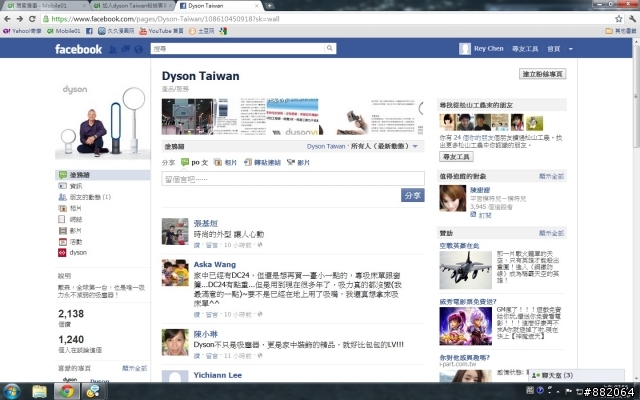
Task: Click in the Facebook search field
Action: 238,49
